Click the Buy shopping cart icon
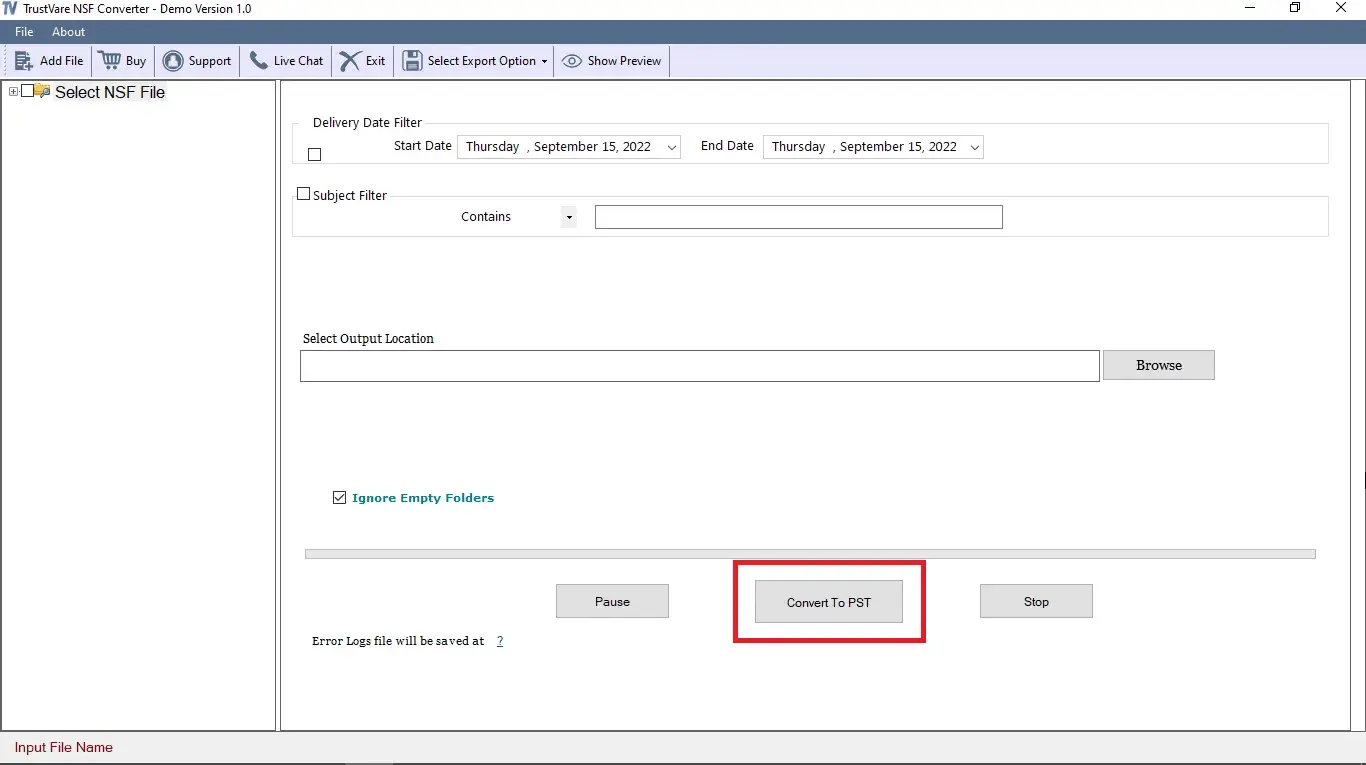1366x765 pixels. point(109,61)
